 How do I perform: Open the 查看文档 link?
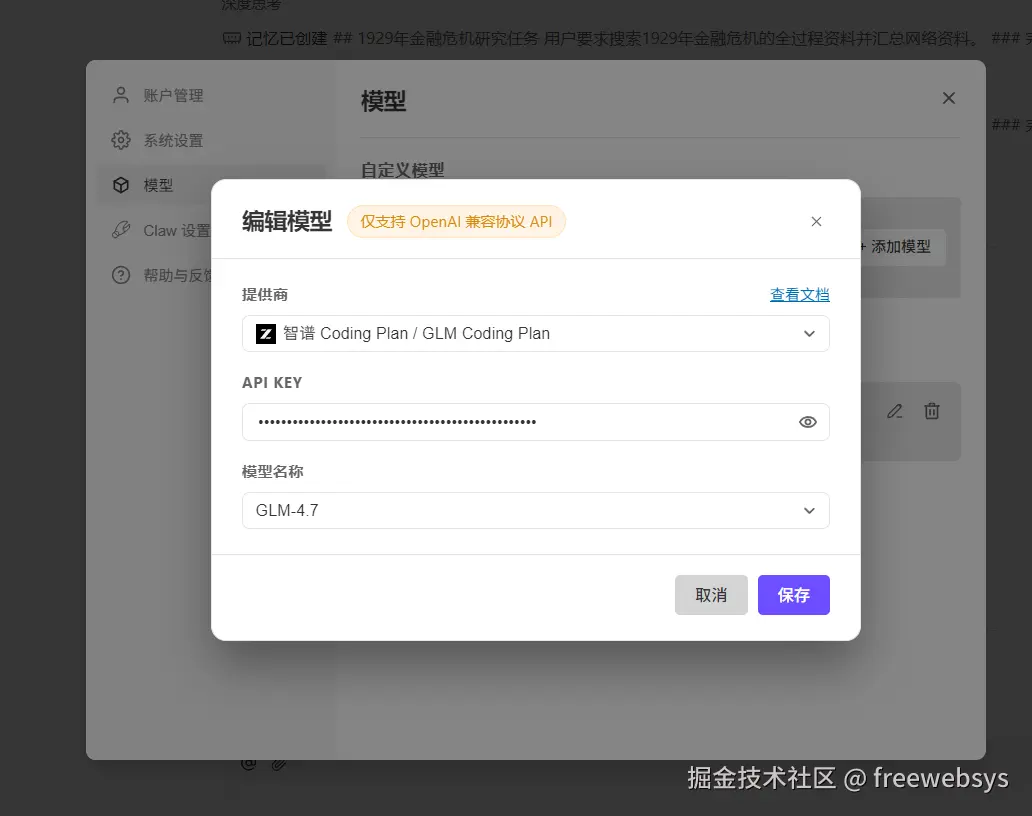800,295
